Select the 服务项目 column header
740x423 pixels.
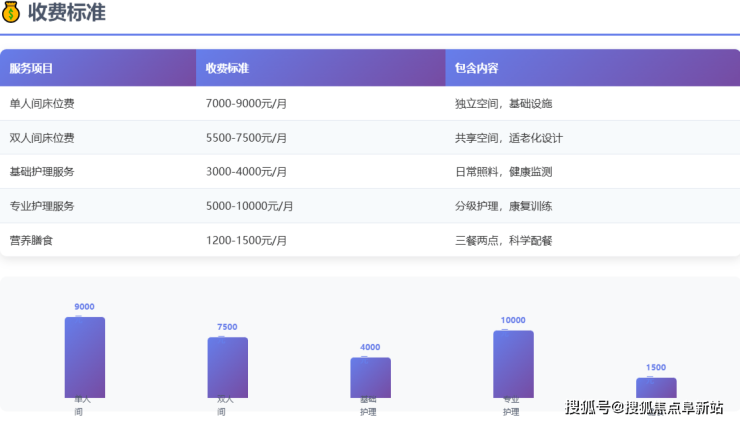pyautogui.click(x=31, y=69)
